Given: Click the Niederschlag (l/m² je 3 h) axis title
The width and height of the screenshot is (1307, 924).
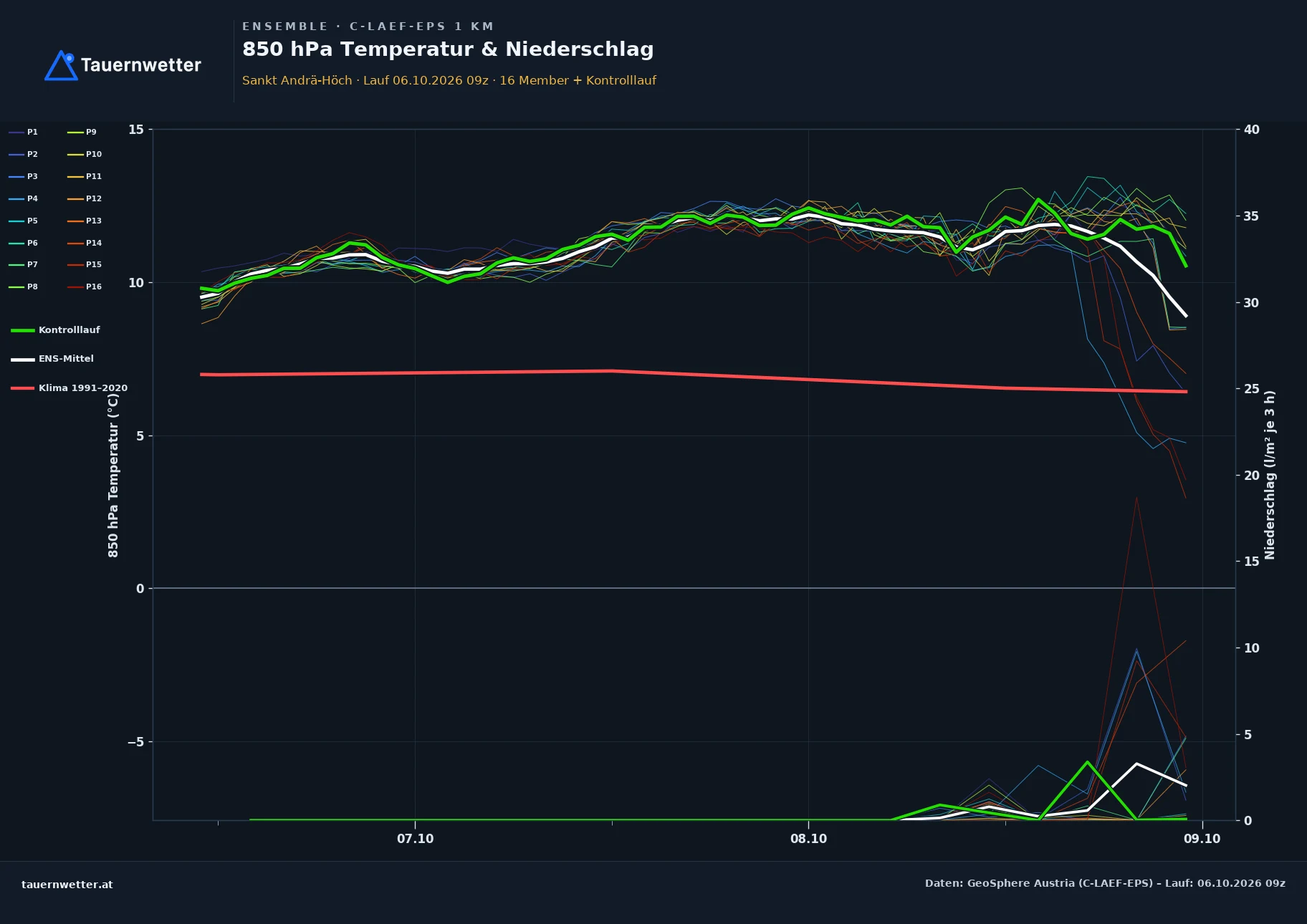Looking at the screenshot, I should click(x=1270, y=475).
